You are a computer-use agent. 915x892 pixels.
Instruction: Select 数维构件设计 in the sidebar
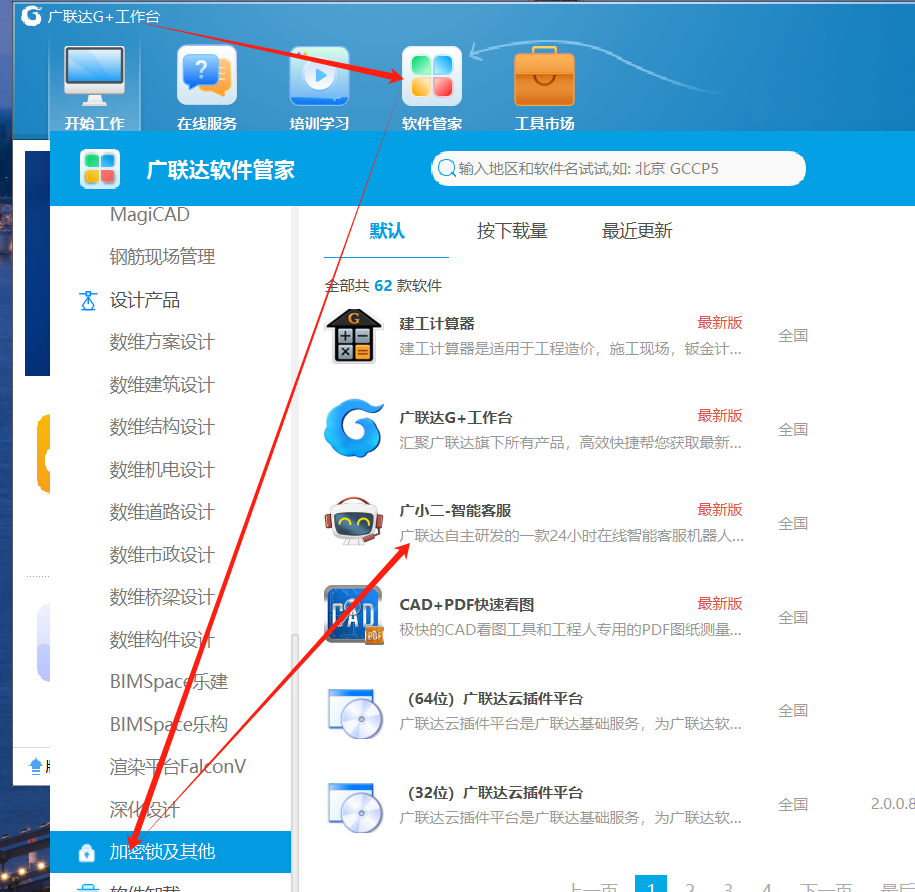pyautogui.click(x=162, y=640)
